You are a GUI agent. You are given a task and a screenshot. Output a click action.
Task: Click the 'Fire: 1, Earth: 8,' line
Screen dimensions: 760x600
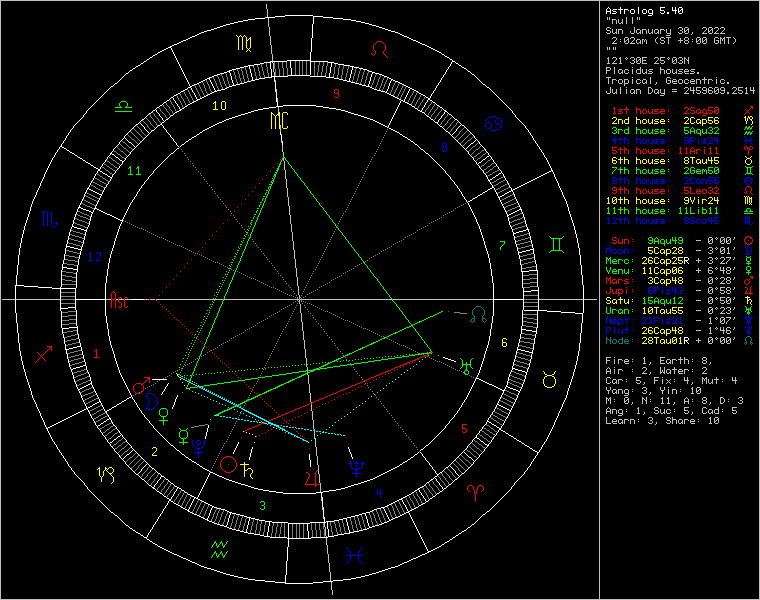coord(659,361)
